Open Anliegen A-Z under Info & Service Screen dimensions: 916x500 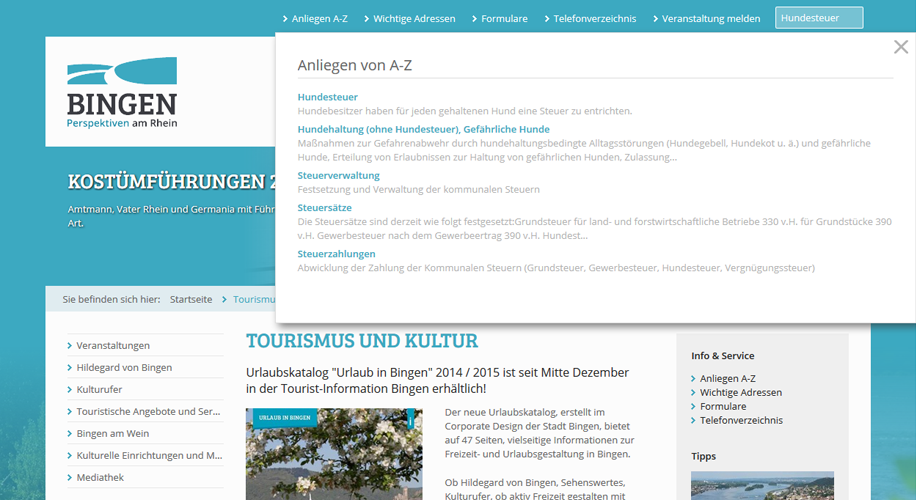click(x=727, y=379)
